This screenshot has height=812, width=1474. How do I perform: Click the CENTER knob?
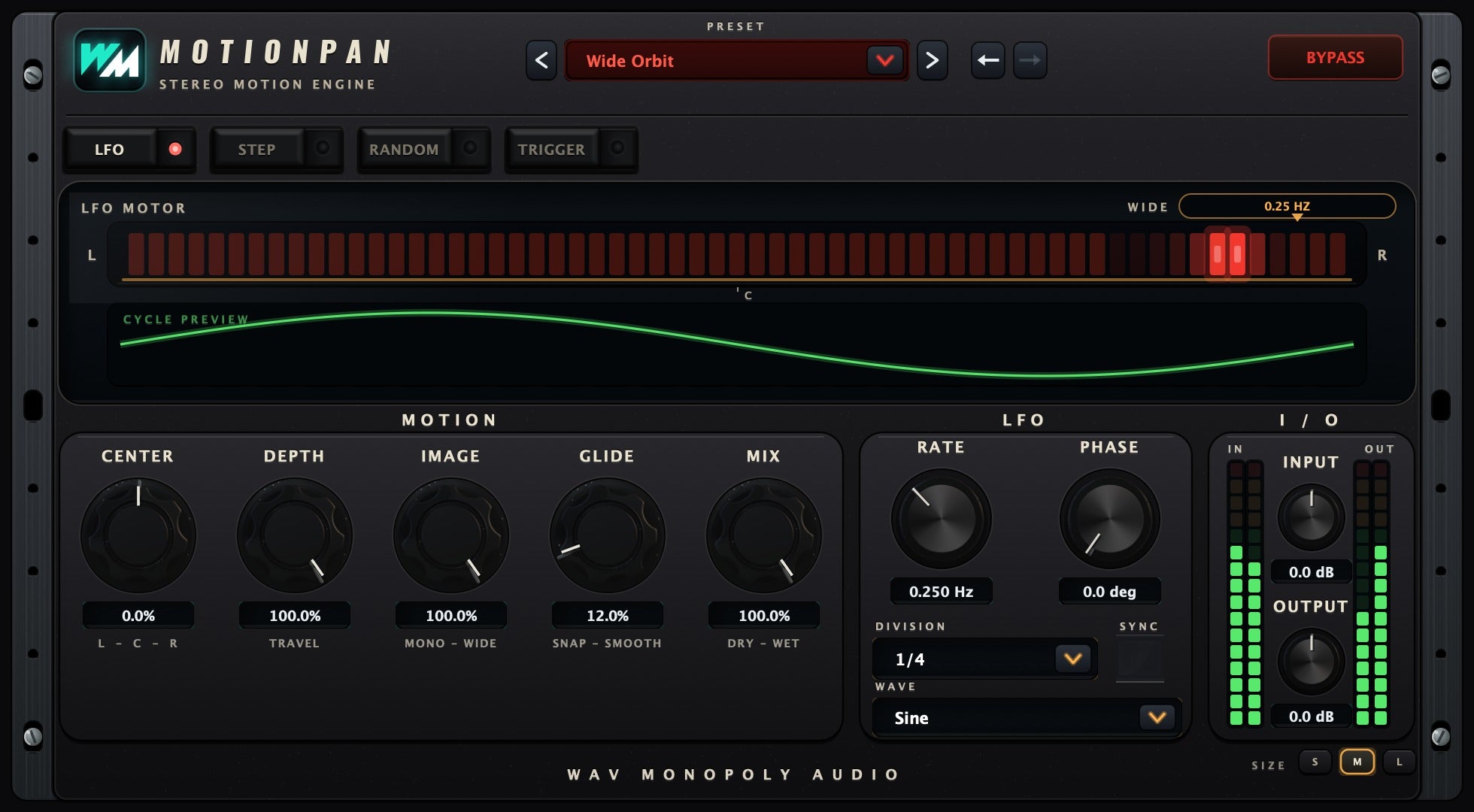(138, 535)
